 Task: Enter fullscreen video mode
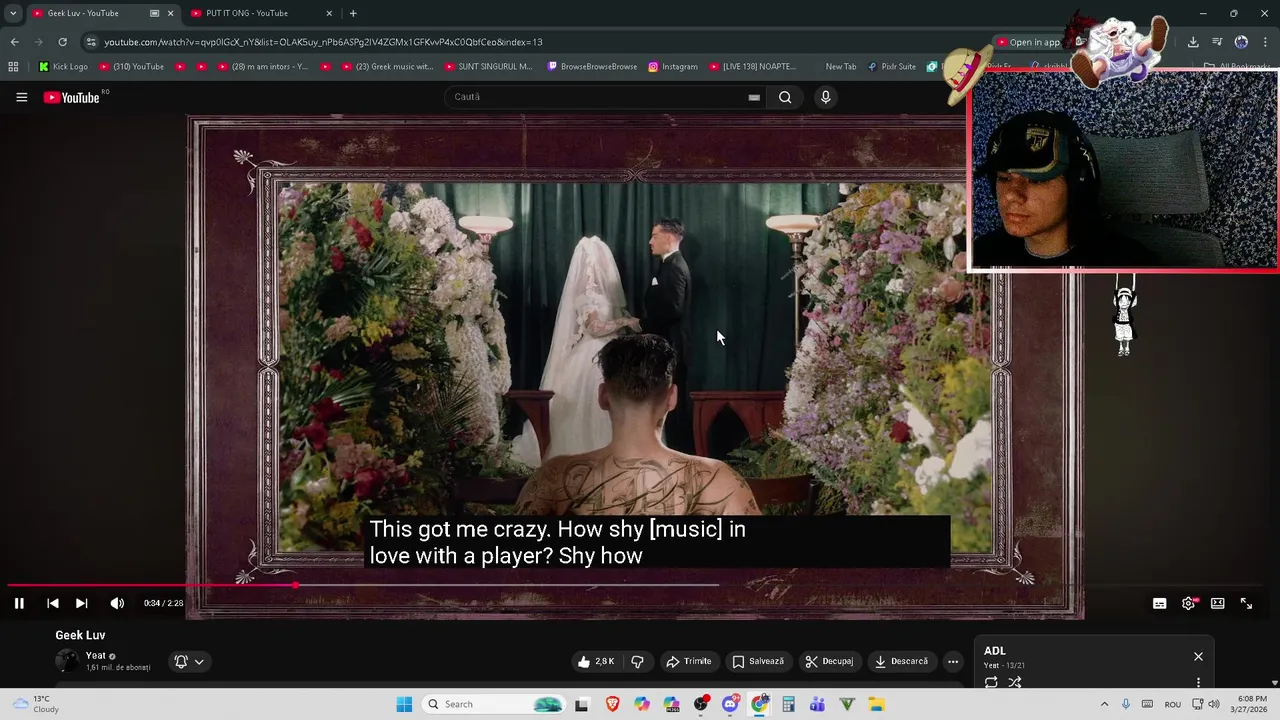coord(1246,603)
